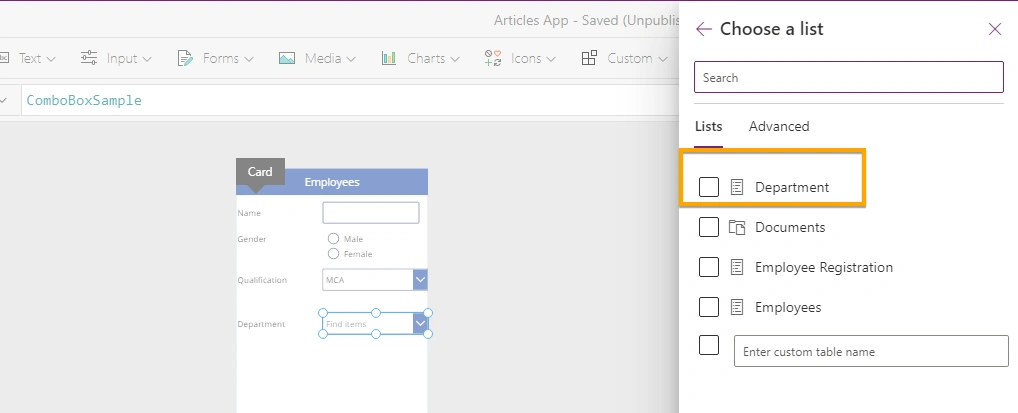Select the Male radio button
Viewport: 1018px width, 413px height.
click(334, 239)
